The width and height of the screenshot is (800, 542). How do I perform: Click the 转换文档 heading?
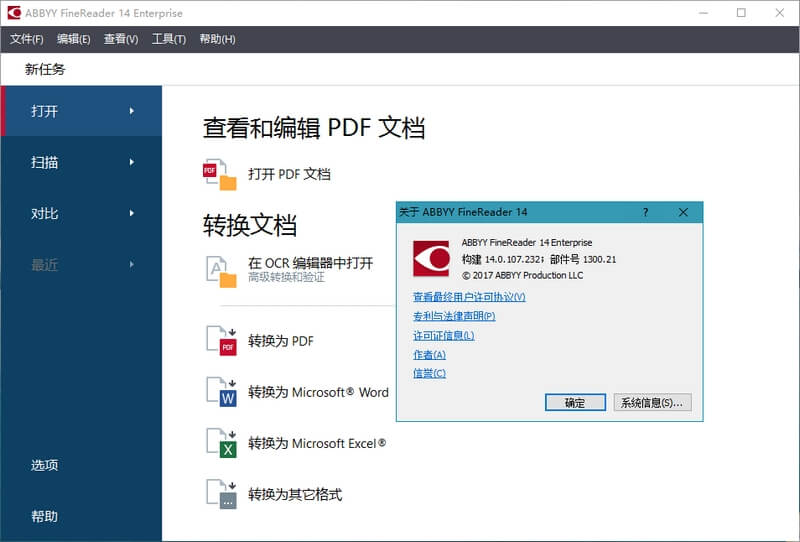249,225
